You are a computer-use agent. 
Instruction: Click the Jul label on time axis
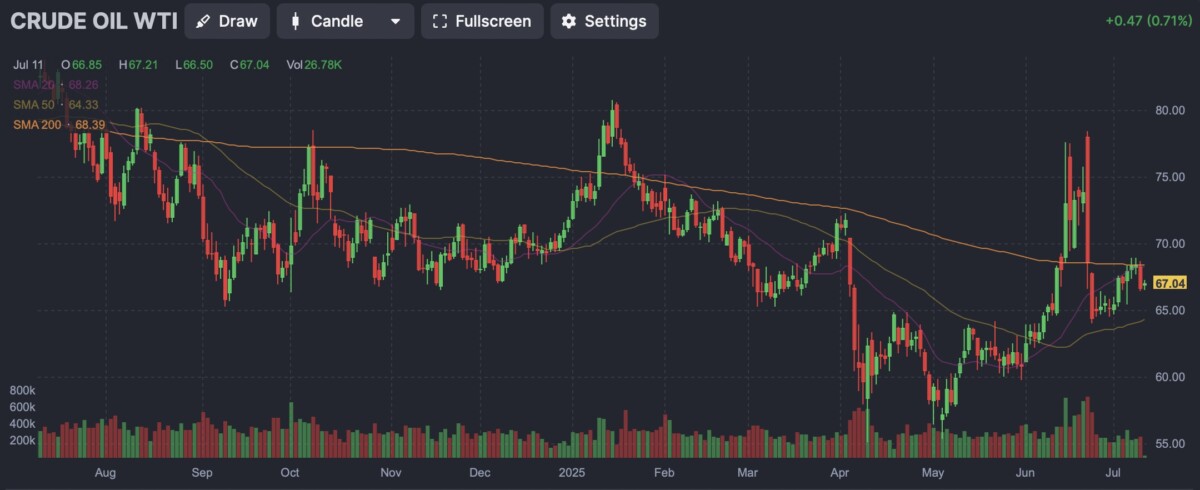coord(1115,471)
